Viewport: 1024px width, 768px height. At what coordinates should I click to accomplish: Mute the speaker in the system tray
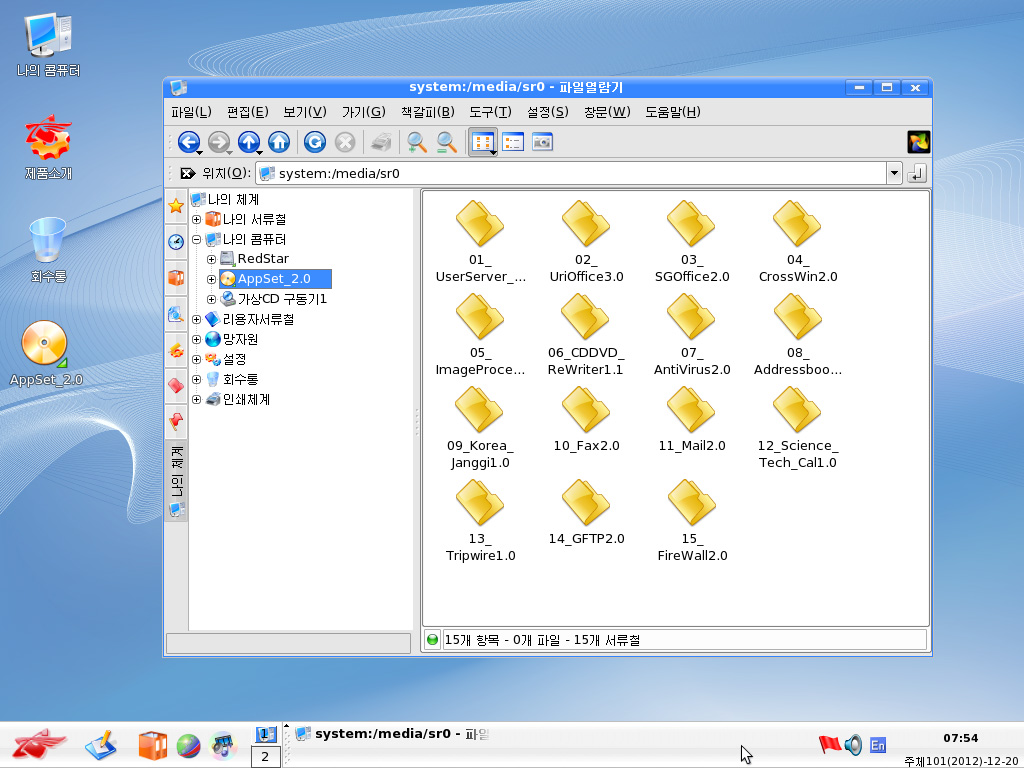[853, 744]
